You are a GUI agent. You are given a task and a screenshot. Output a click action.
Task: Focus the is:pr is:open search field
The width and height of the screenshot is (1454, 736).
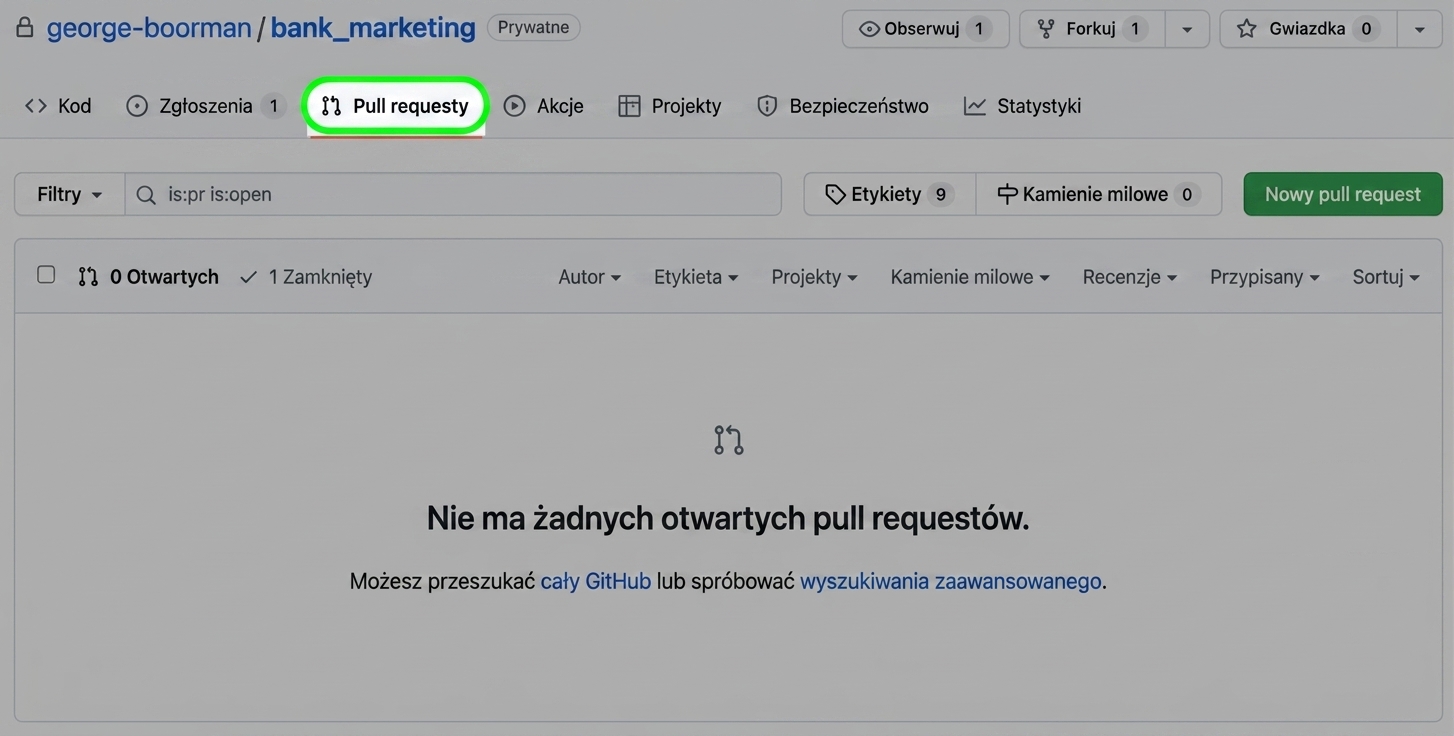click(453, 194)
